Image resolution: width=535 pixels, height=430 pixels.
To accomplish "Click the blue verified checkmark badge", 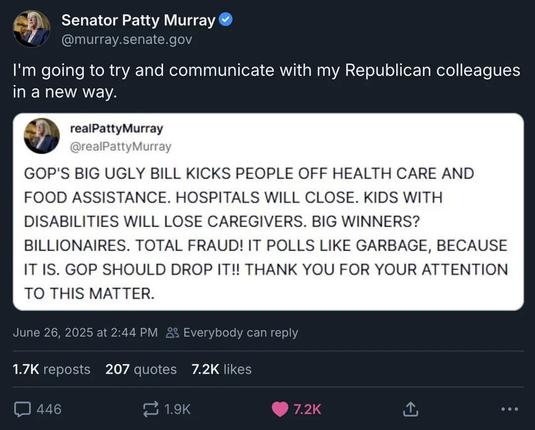I will click(x=225, y=19).
